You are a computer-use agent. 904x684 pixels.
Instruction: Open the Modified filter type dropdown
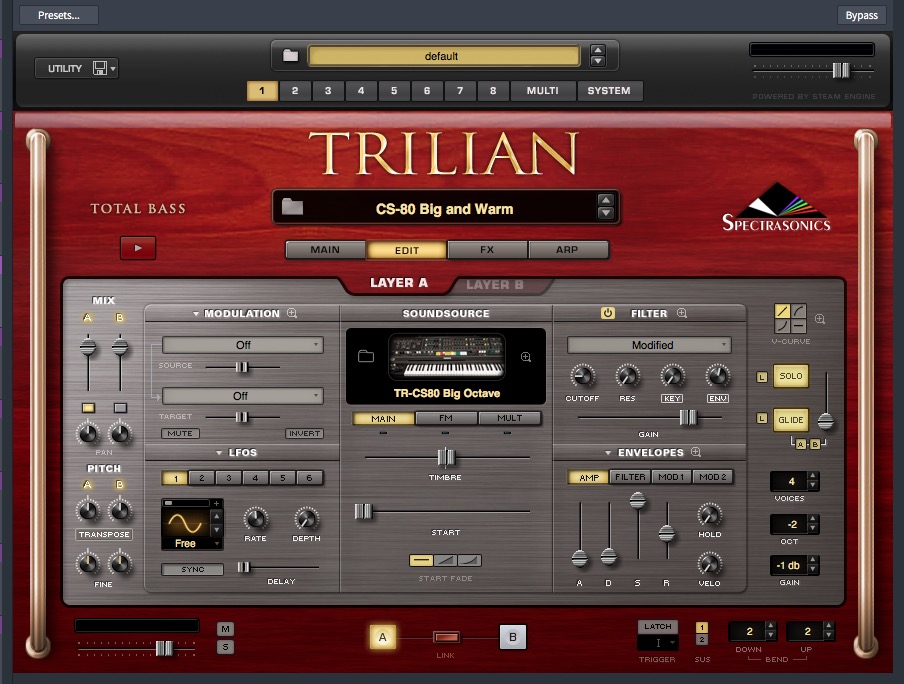click(649, 345)
